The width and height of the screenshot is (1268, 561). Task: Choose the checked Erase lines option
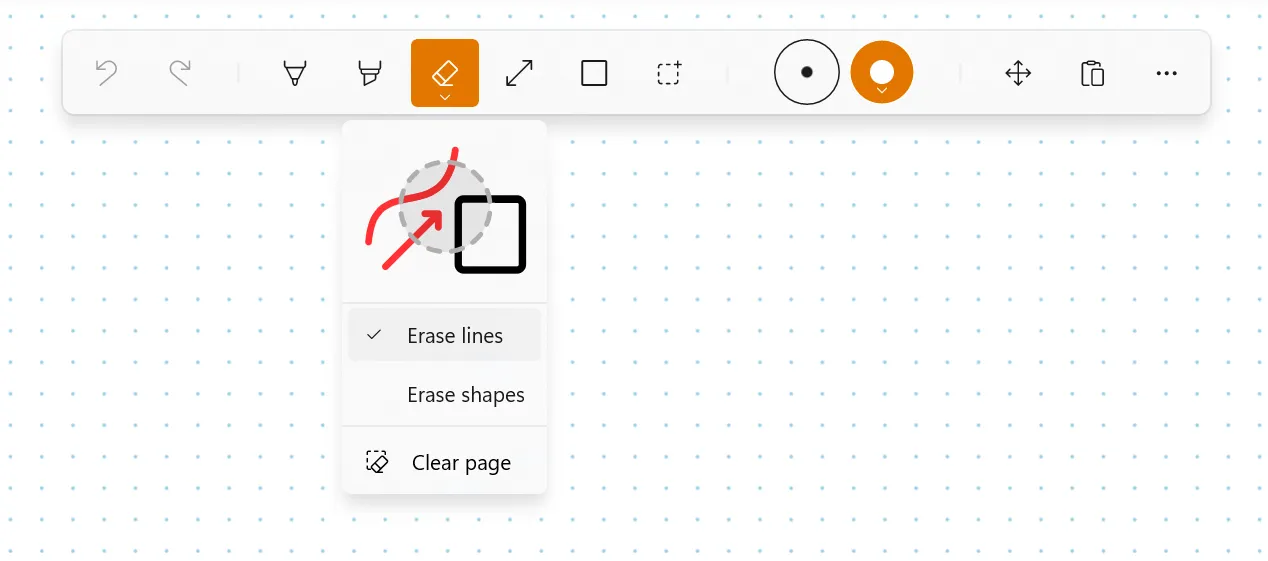click(x=444, y=335)
